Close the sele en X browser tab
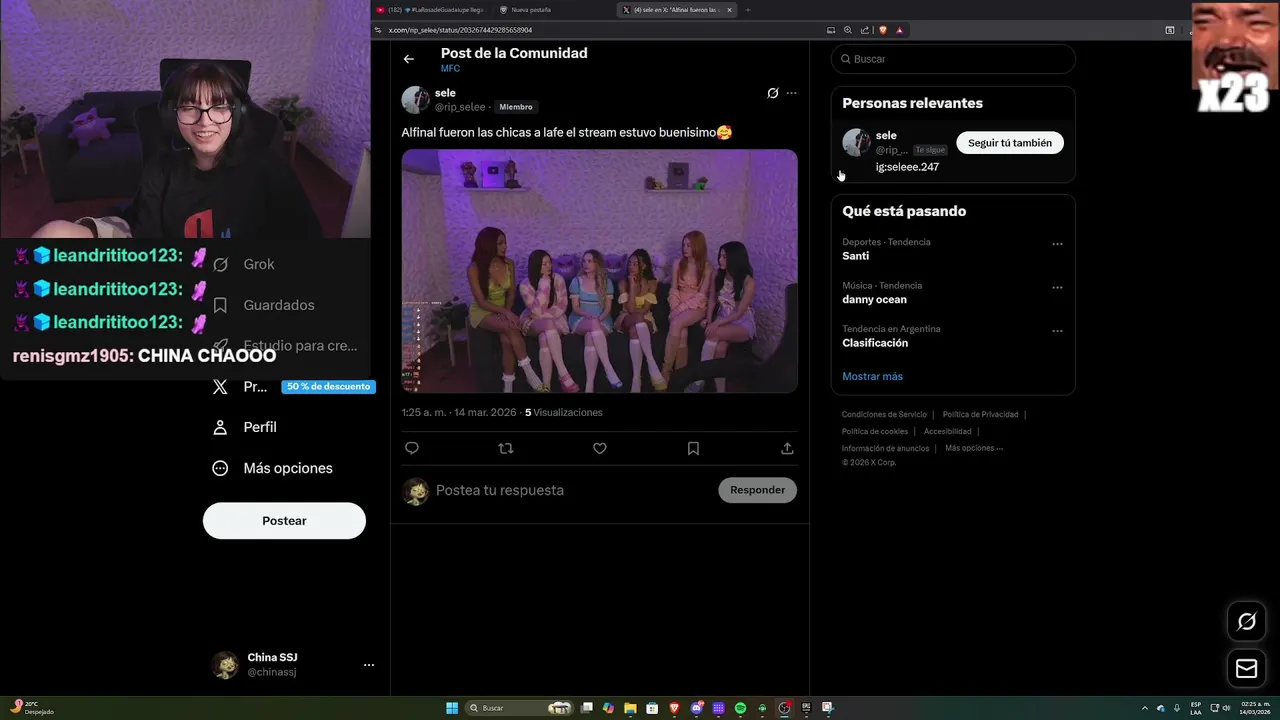Screen dimensions: 1280x720 729,10
